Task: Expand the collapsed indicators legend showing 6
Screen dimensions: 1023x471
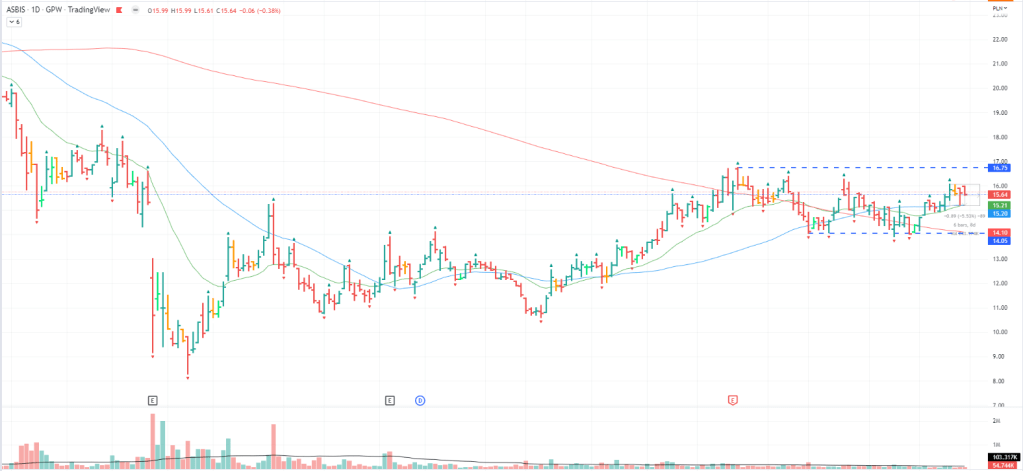Action: coord(13,21)
